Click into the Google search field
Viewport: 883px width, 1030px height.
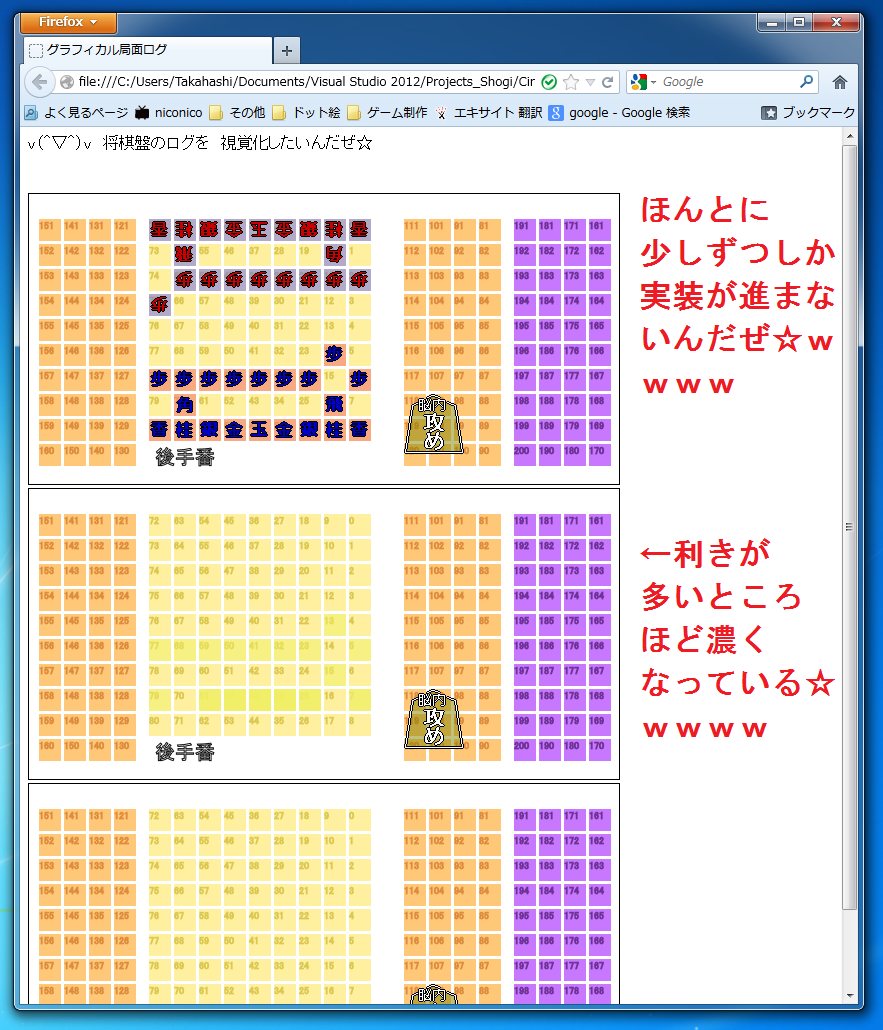[728, 82]
